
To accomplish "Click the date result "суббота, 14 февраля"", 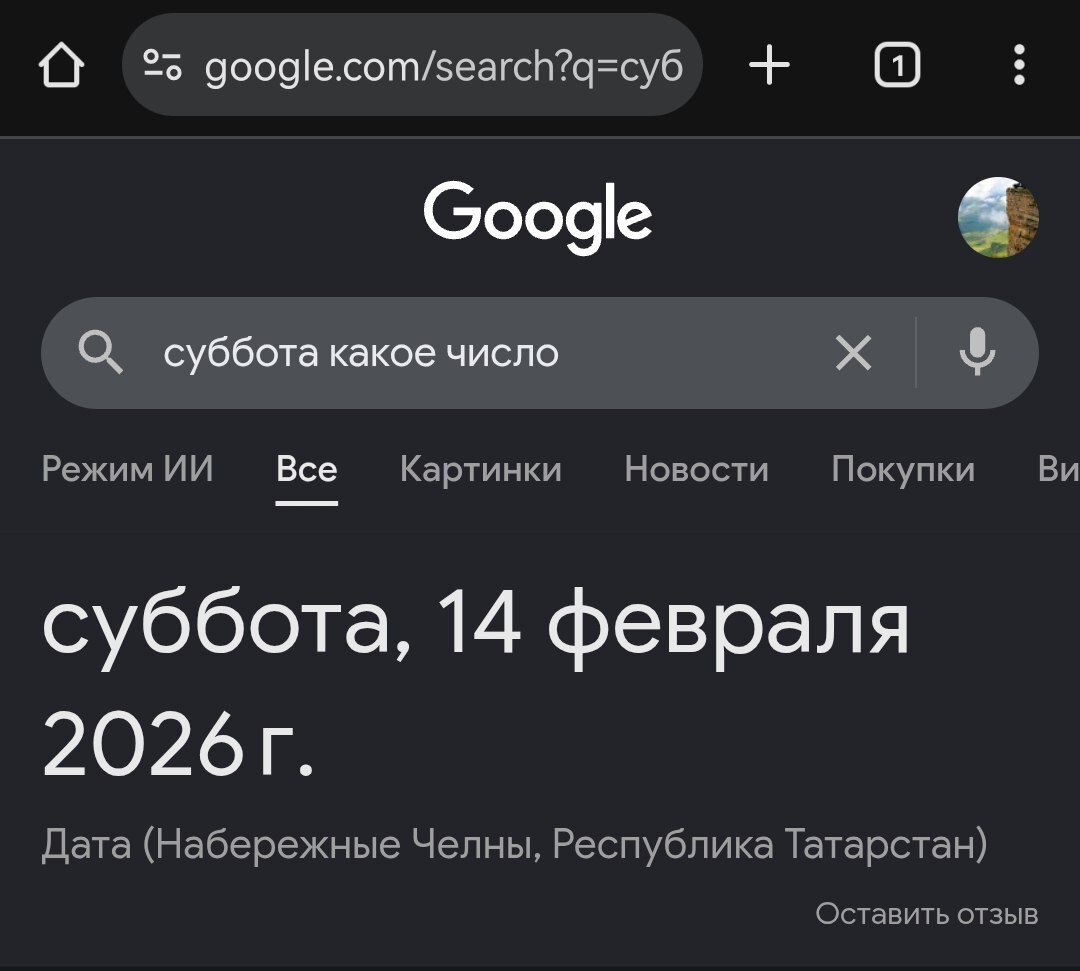I will click(476, 626).
